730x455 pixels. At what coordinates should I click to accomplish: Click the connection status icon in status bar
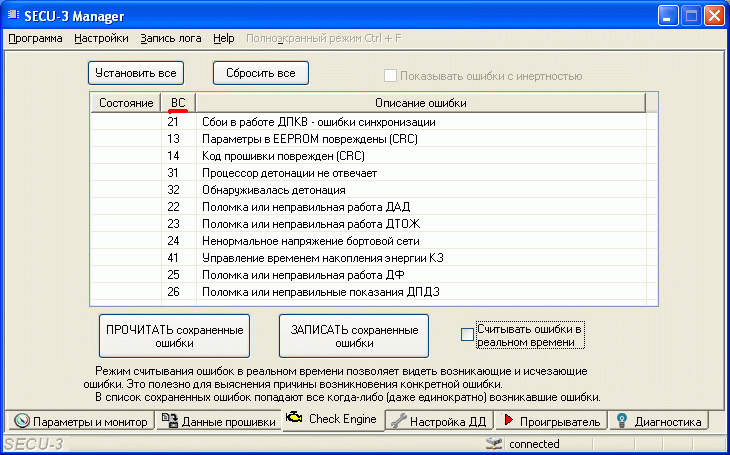pyautogui.click(x=493, y=444)
